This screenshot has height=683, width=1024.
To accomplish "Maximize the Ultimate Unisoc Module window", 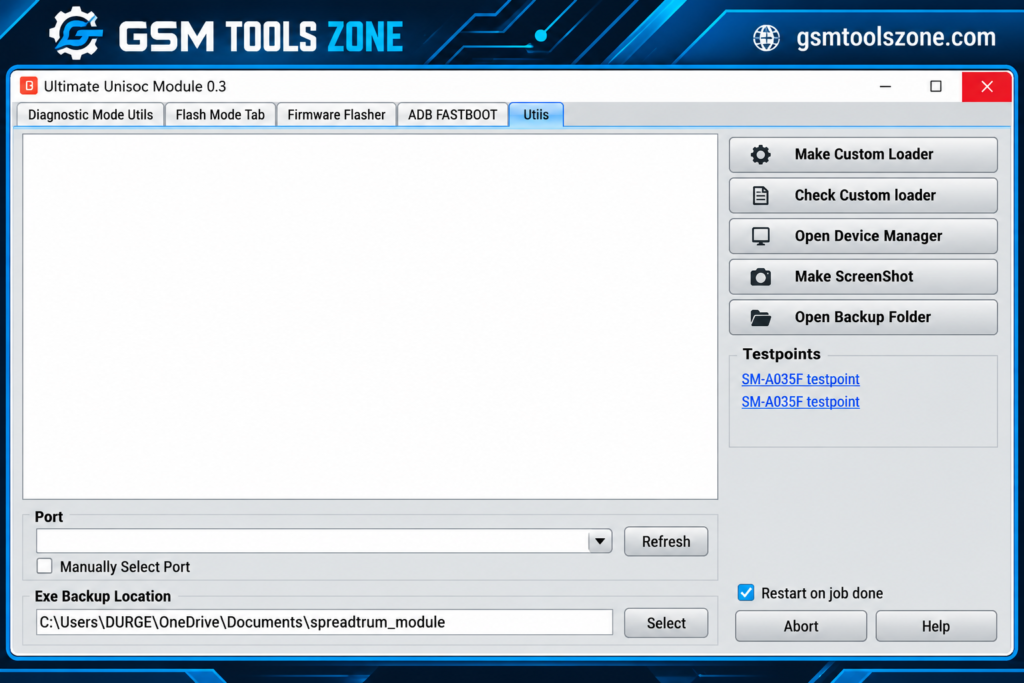I will [936, 86].
